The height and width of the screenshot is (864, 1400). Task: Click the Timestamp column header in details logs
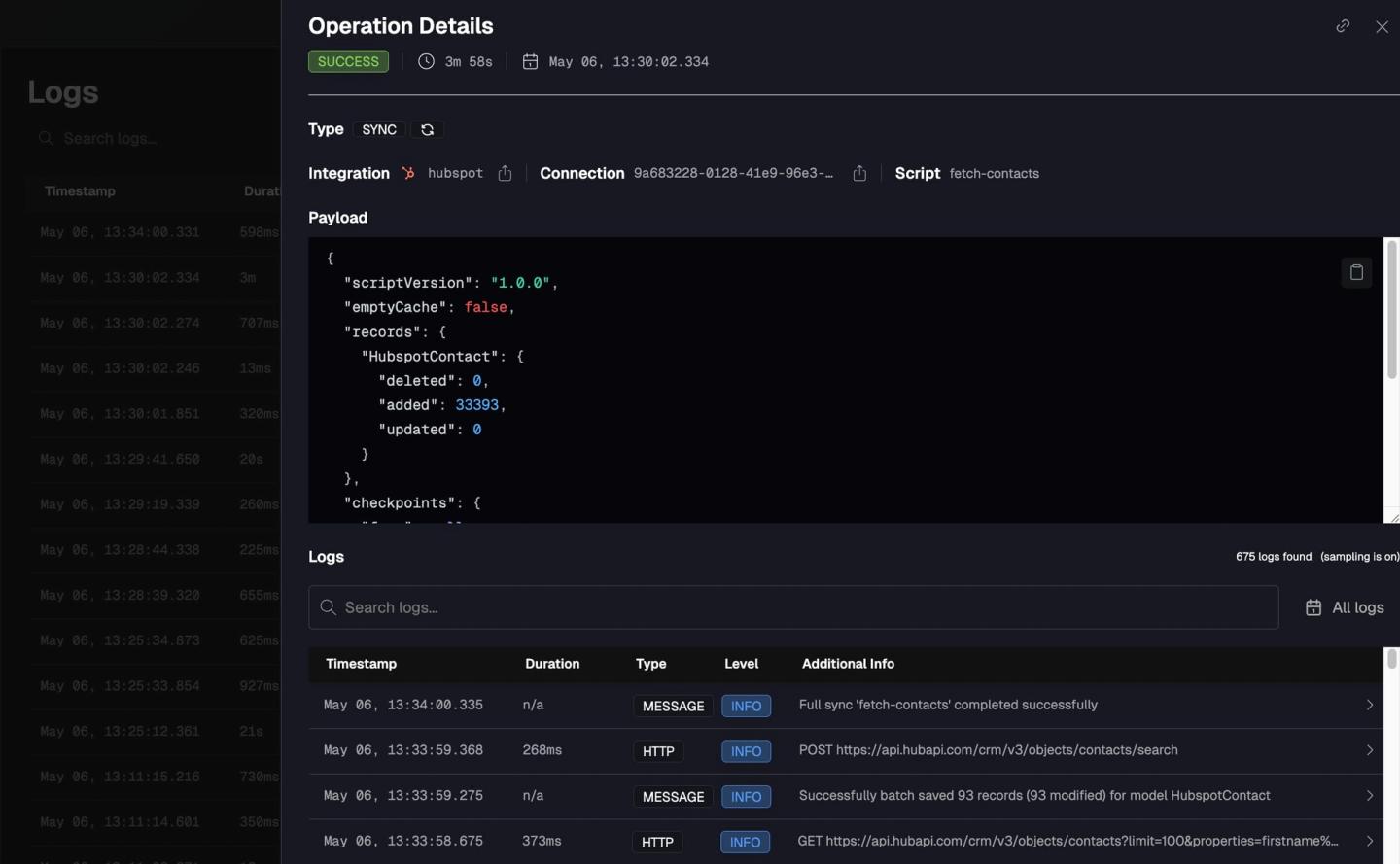[x=361, y=664]
